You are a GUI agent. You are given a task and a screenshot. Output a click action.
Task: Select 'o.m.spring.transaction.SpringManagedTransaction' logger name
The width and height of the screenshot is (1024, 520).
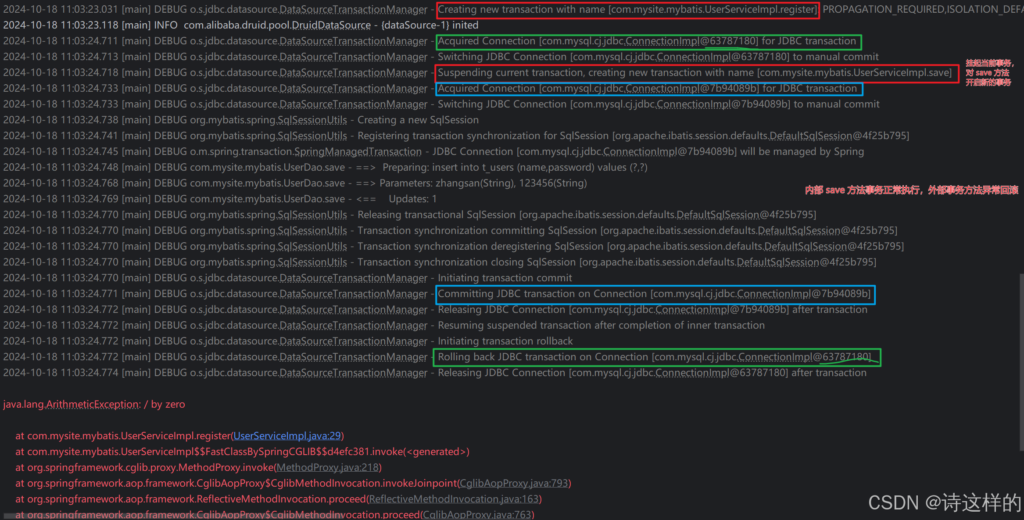pyautogui.click(x=306, y=152)
